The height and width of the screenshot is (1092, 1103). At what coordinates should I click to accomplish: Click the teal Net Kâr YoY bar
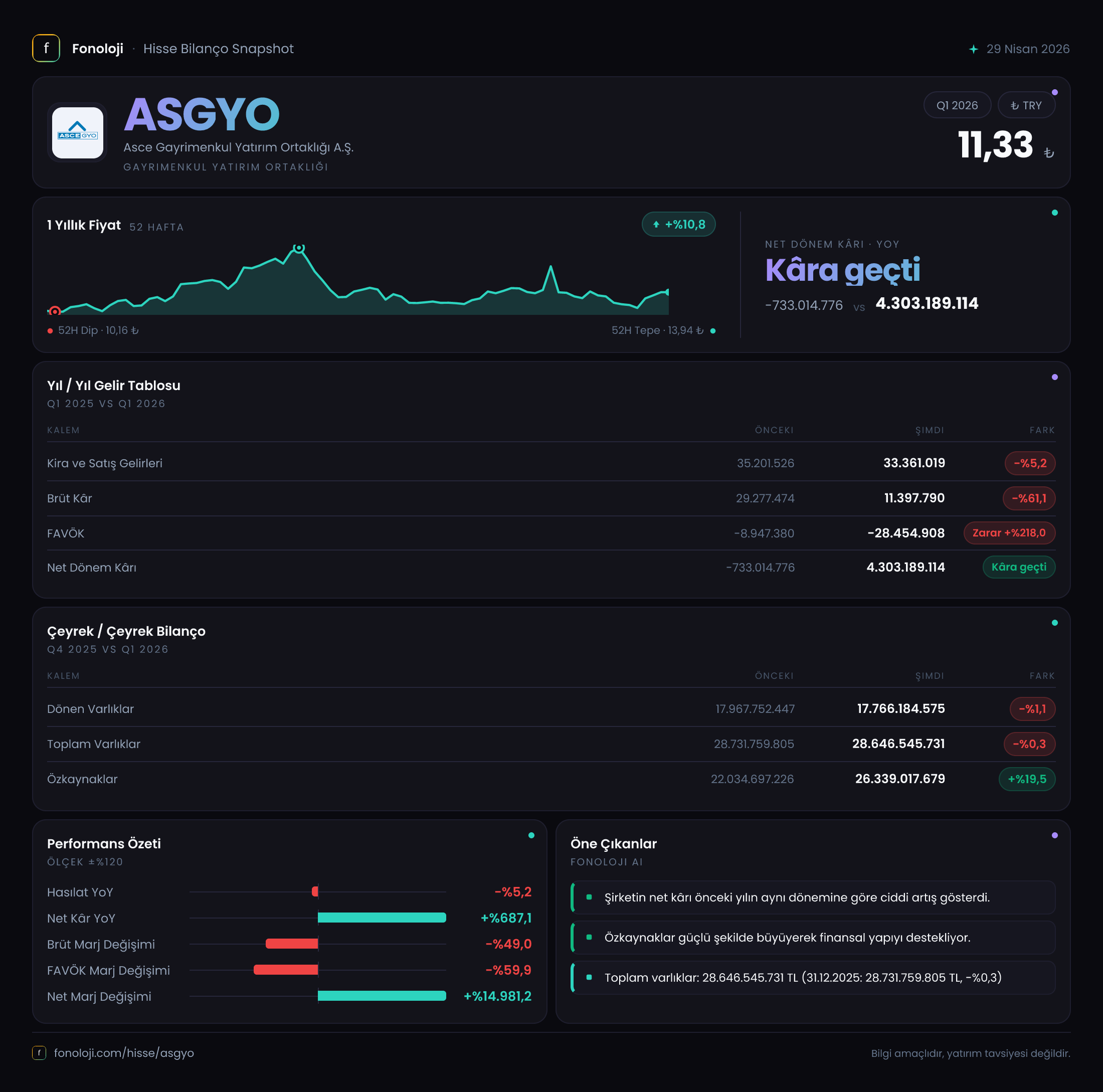click(382, 918)
